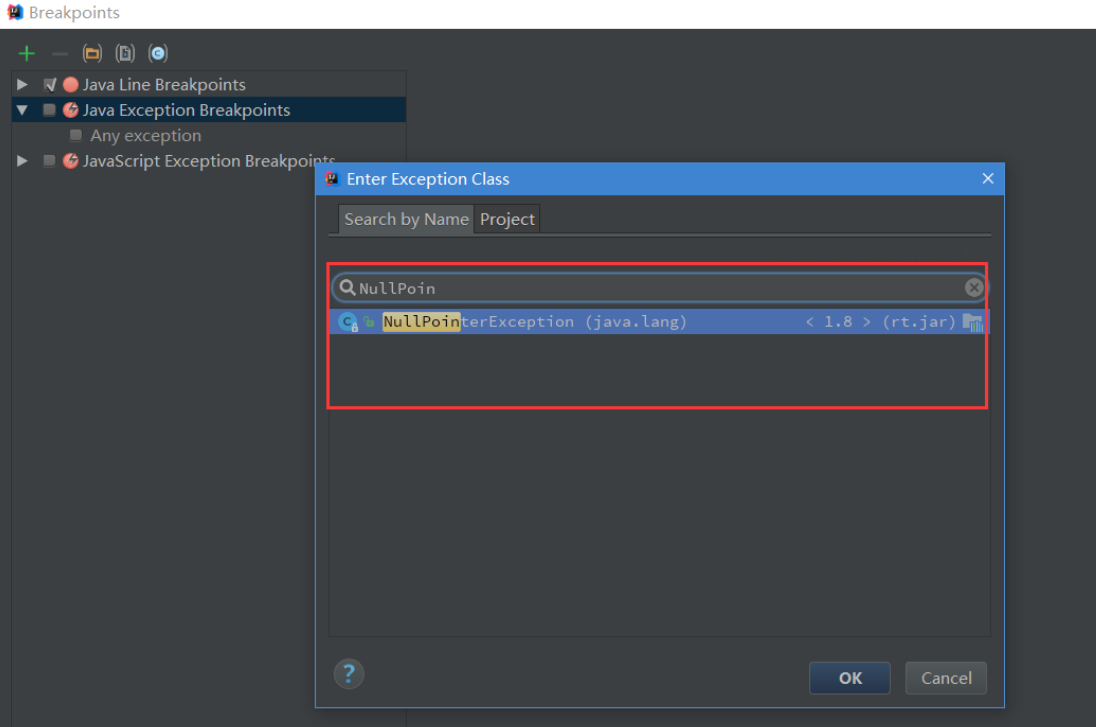Click IntelliJ icon in Breakpoints title bar
This screenshot has width=1096, height=727.
(x=15, y=13)
